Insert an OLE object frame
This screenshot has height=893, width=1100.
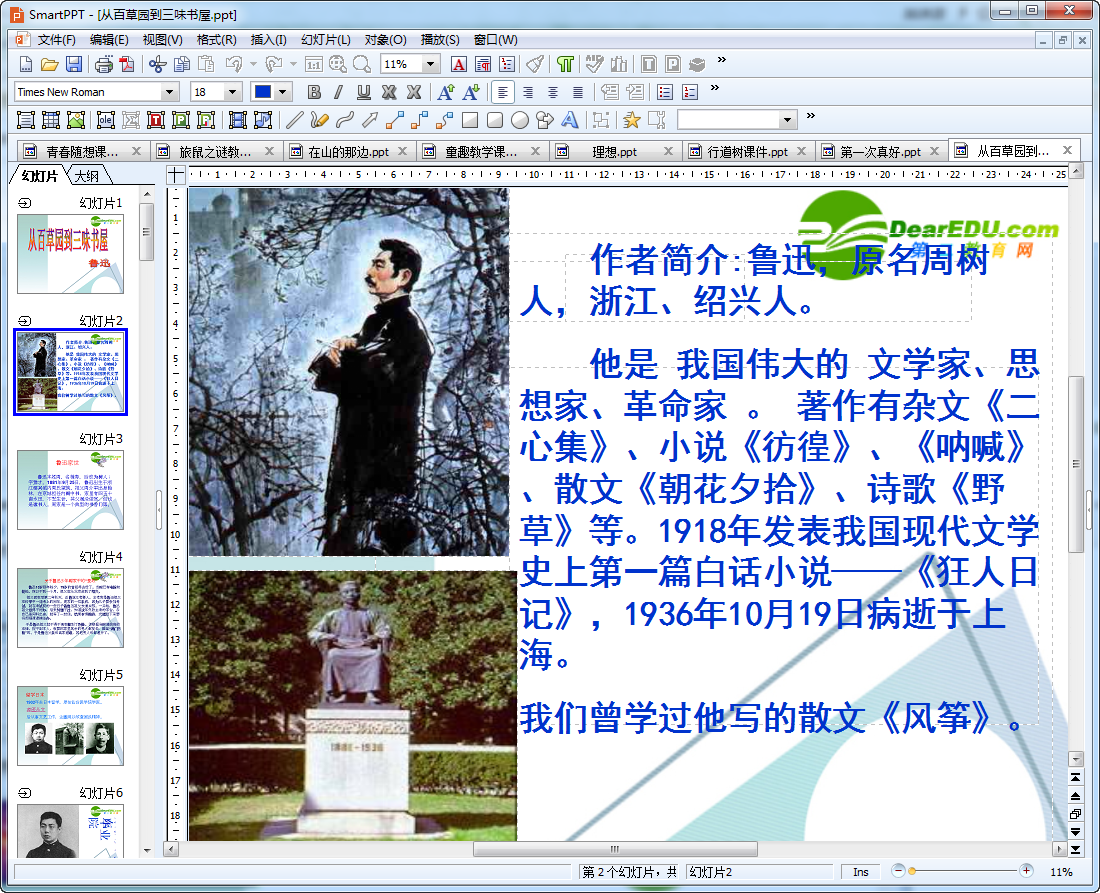pyautogui.click(x=106, y=120)
